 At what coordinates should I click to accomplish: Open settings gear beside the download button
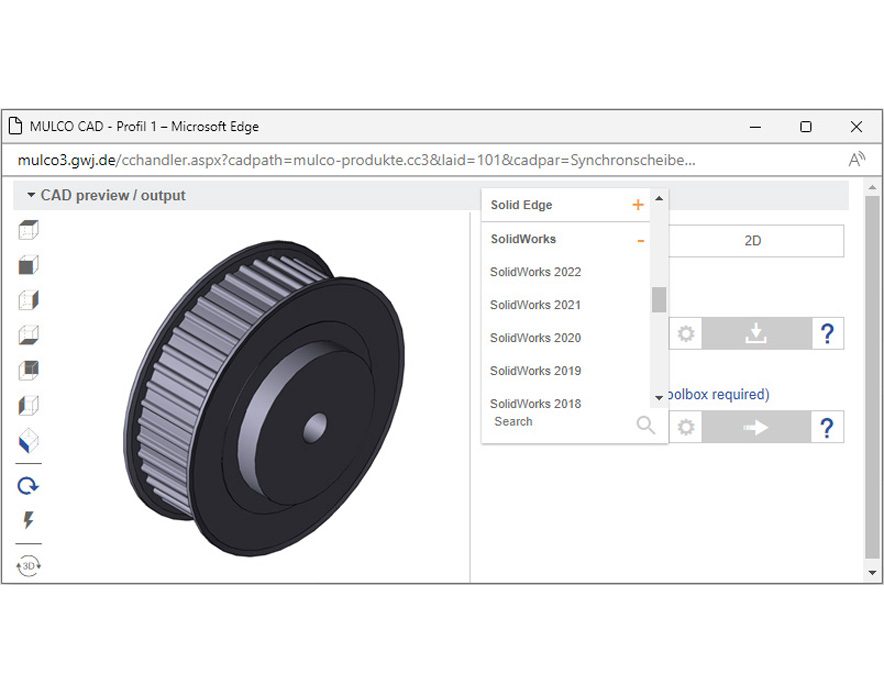pyautogui.click(x=686, y=333)
